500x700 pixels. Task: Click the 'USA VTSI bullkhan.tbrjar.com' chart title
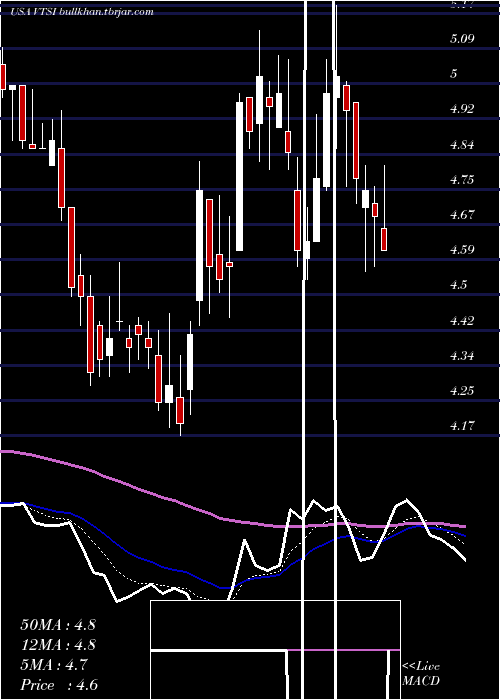point(82,12)
